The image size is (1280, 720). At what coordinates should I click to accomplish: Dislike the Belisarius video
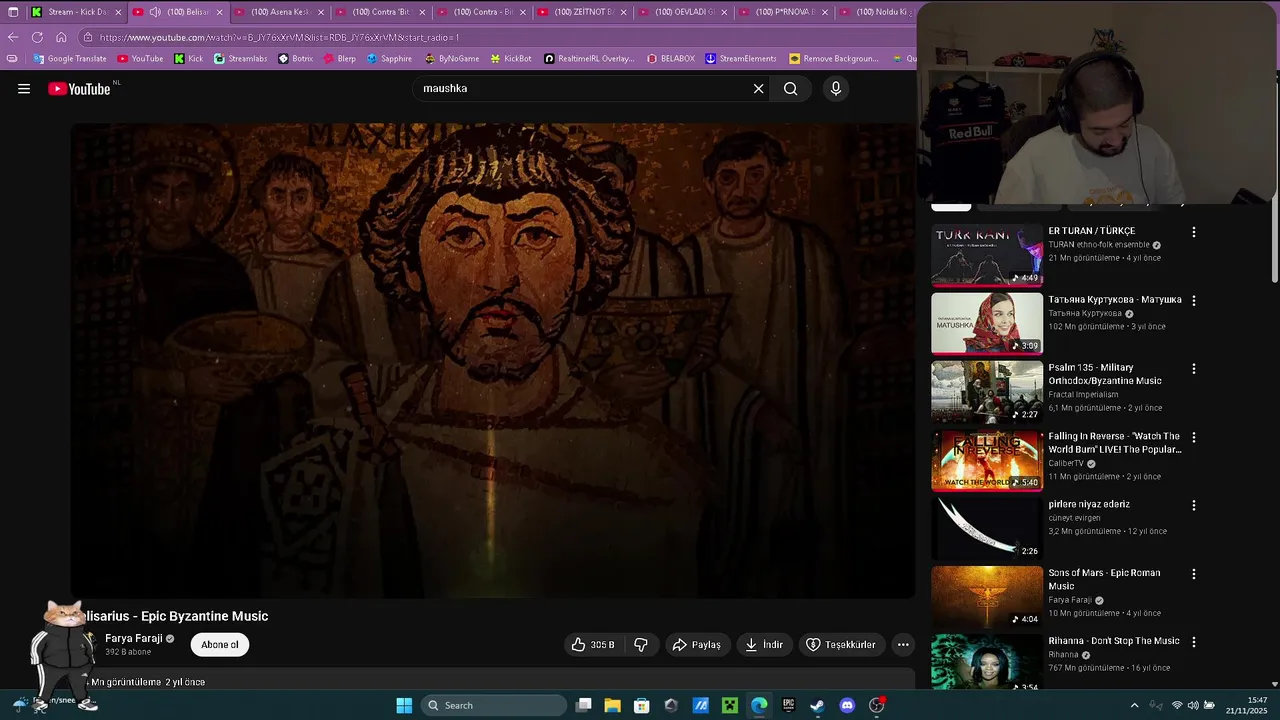pos(642,645)
